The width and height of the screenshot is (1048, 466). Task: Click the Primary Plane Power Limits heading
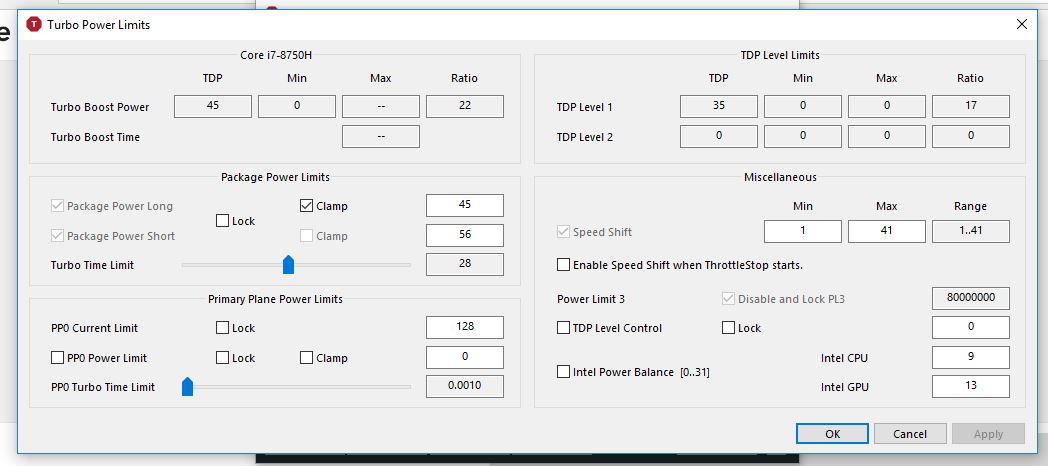click(x=275, y=299)
